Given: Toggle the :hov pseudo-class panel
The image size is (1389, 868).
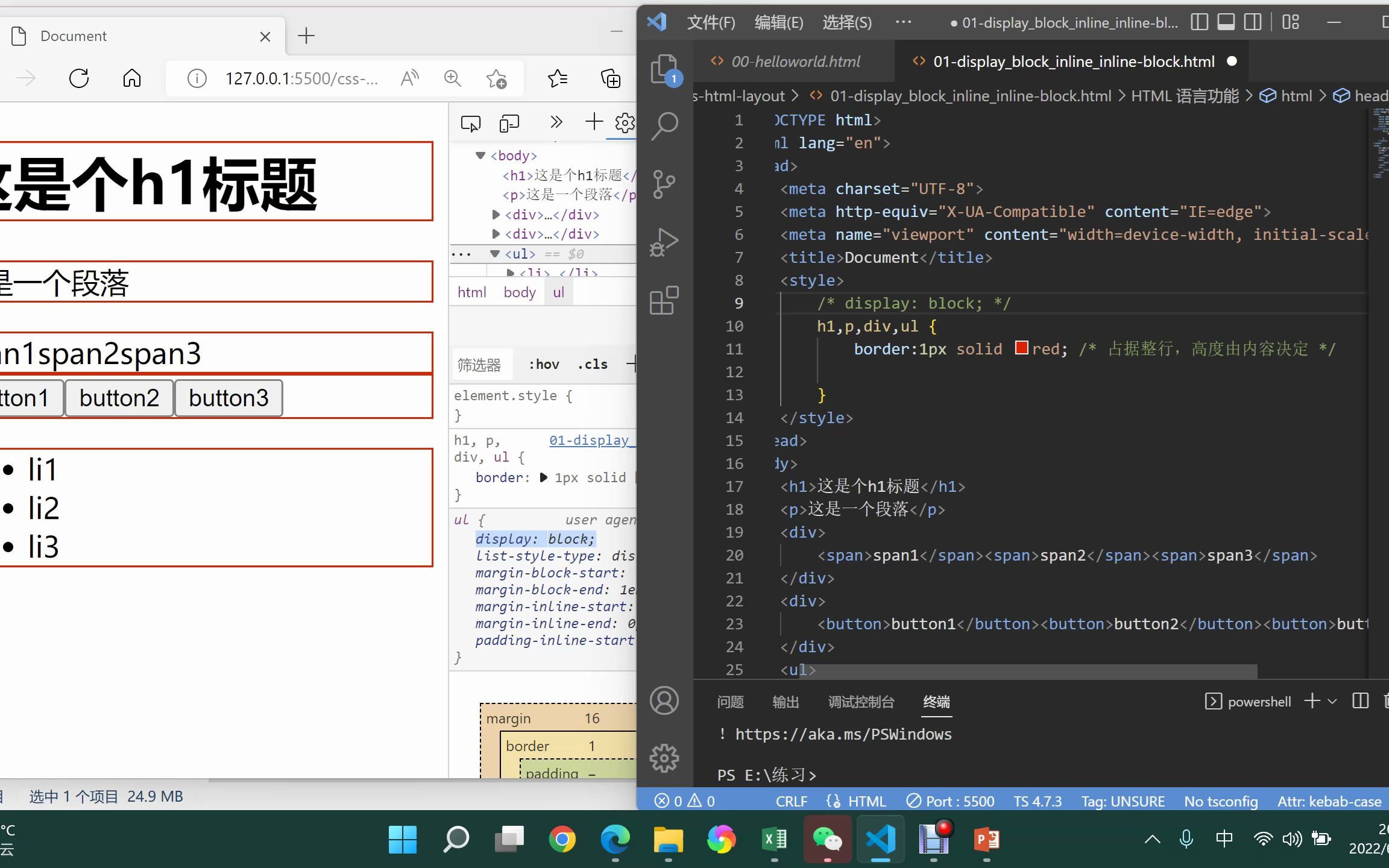Looking at the screenshot, I should coord(543,363).
